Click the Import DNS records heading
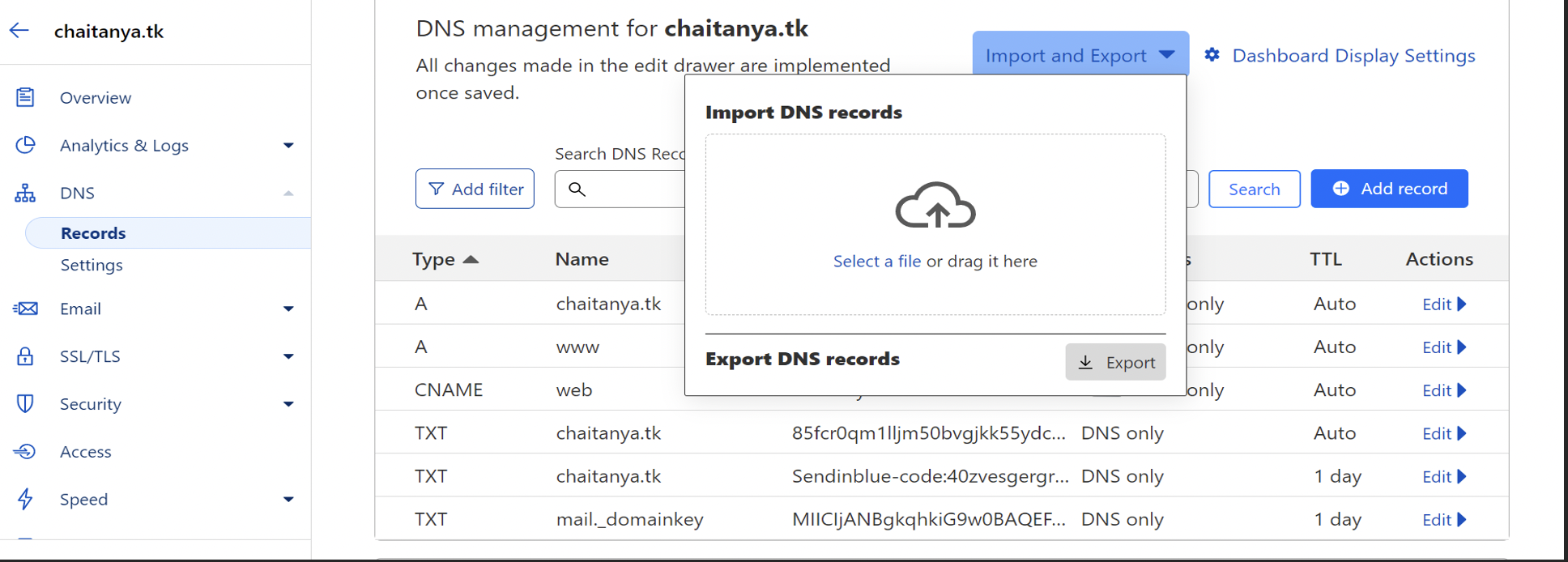Viewport: 1568px width, 562px height. (x=803, y=112)
